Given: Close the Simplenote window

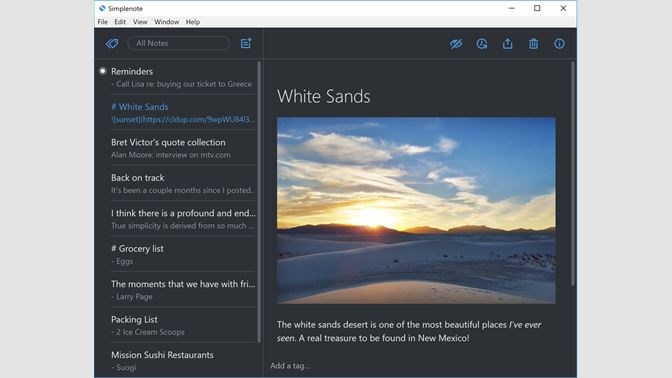Looking at the screenshot, I should click(x=563, y=8).
